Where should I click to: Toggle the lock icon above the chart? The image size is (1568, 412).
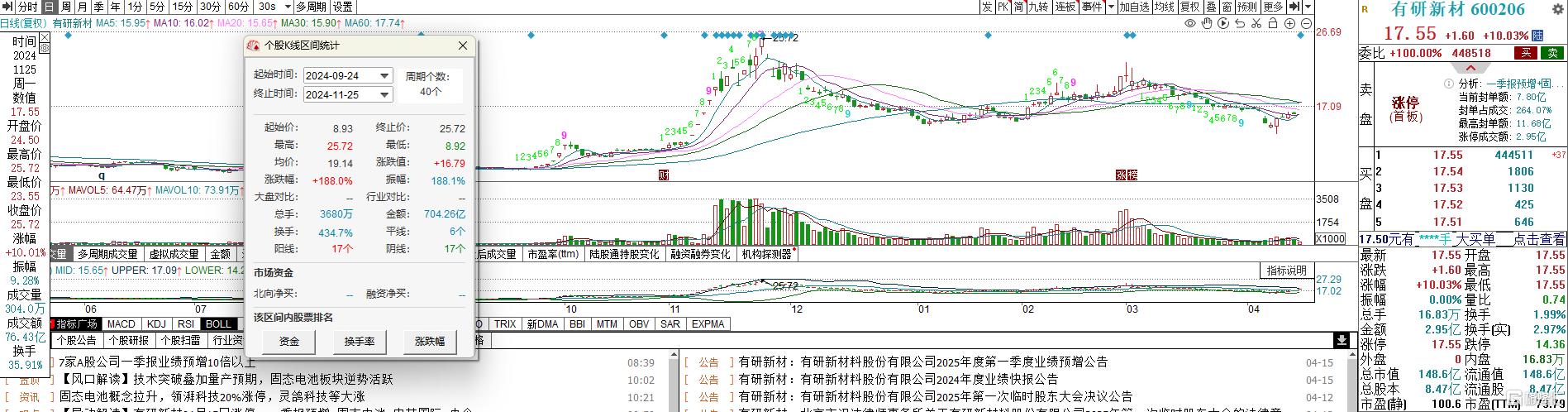pos(1273,23)
